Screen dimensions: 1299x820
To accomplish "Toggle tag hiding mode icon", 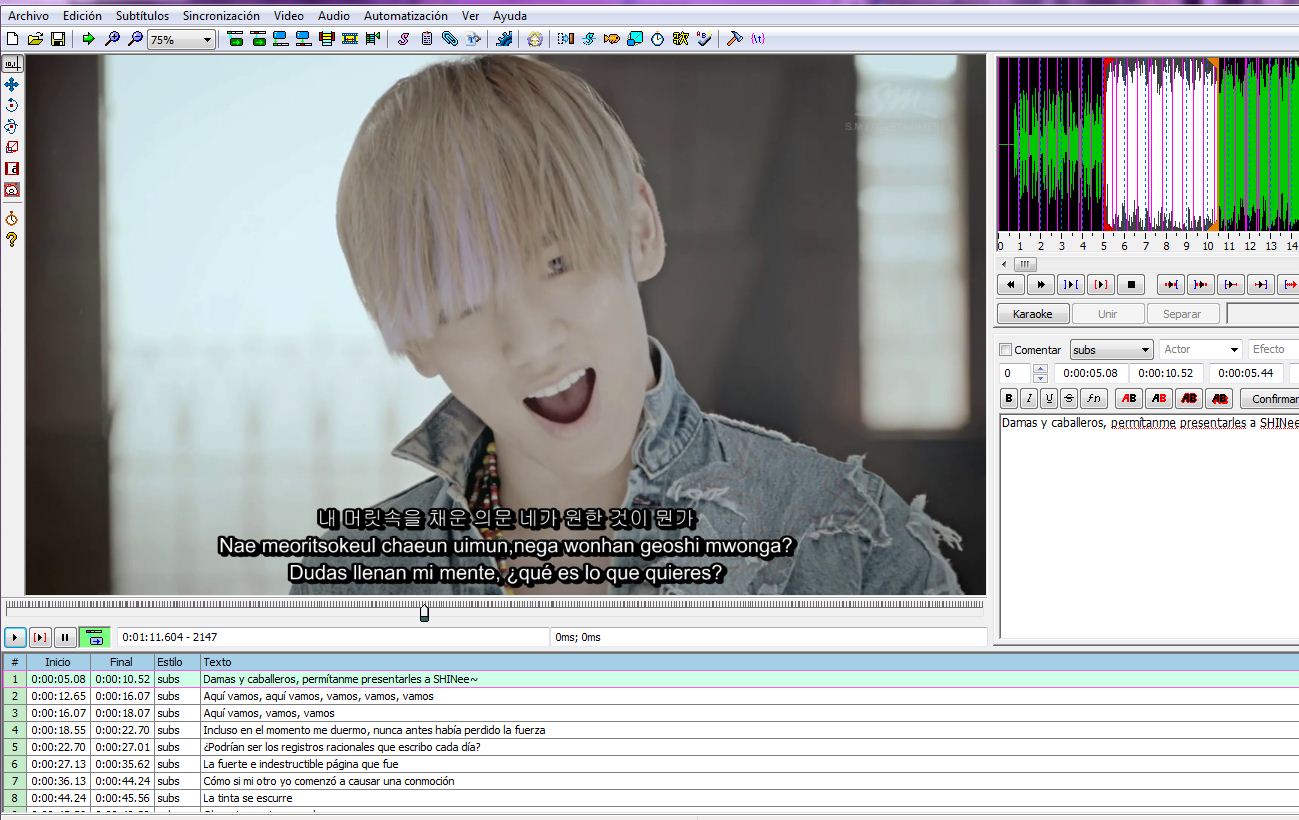I will 758,39.
